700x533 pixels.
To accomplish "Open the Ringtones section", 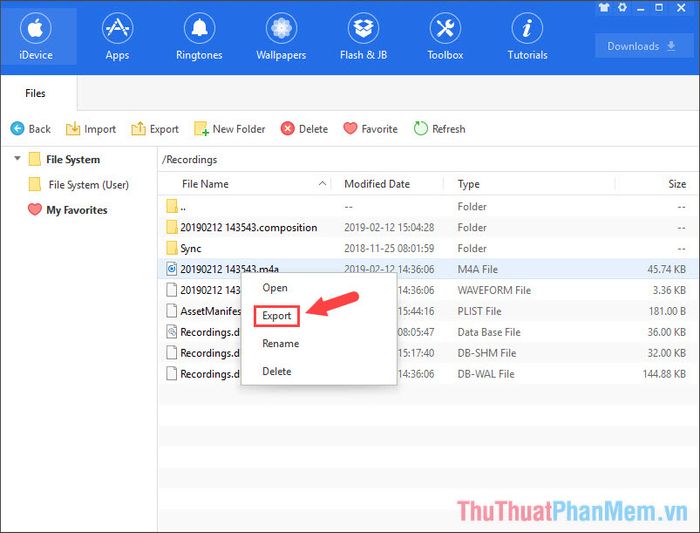I will point(199,37).
